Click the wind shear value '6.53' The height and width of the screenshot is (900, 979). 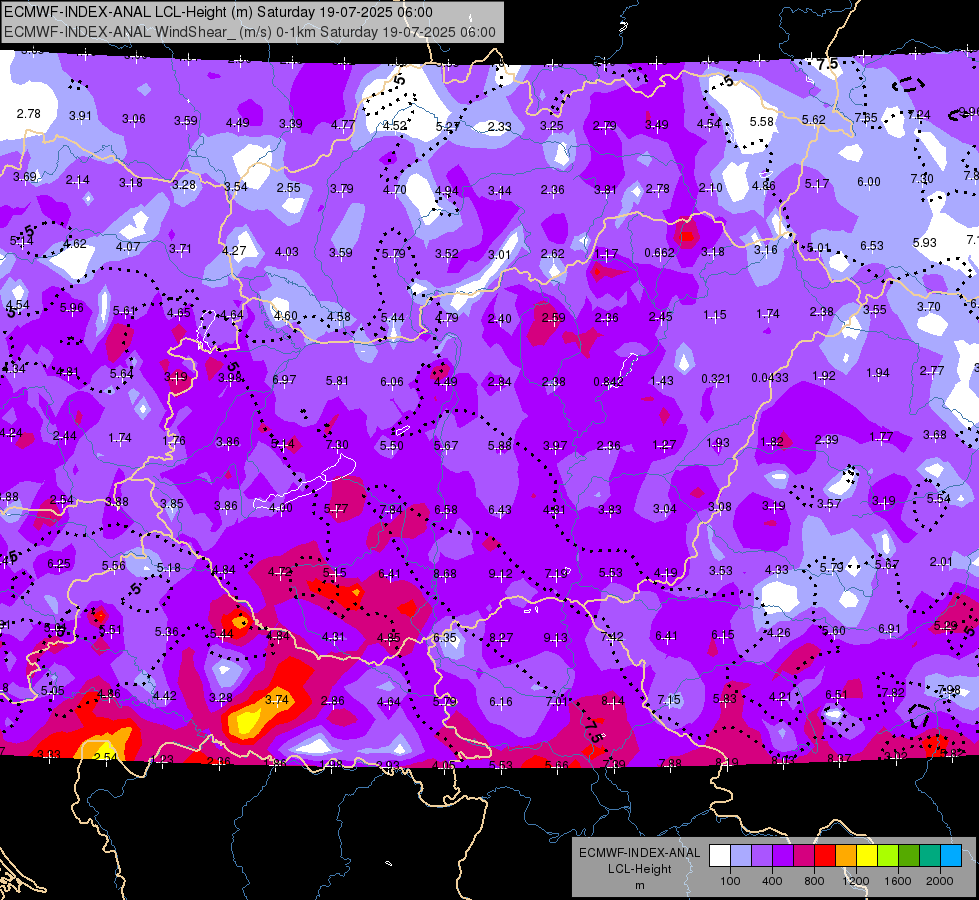(x=872, y=245)
